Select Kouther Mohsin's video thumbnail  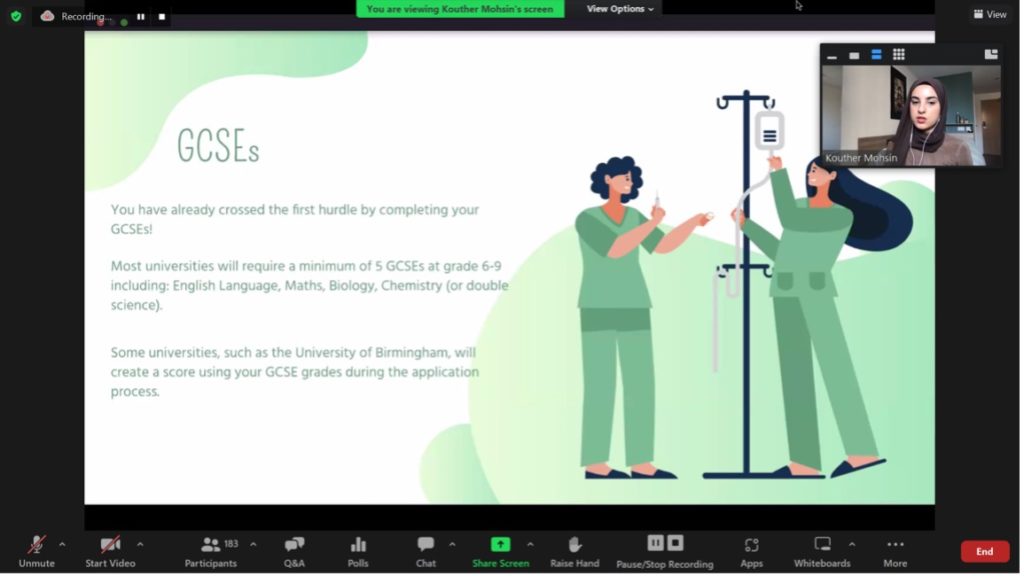[910, 115]
